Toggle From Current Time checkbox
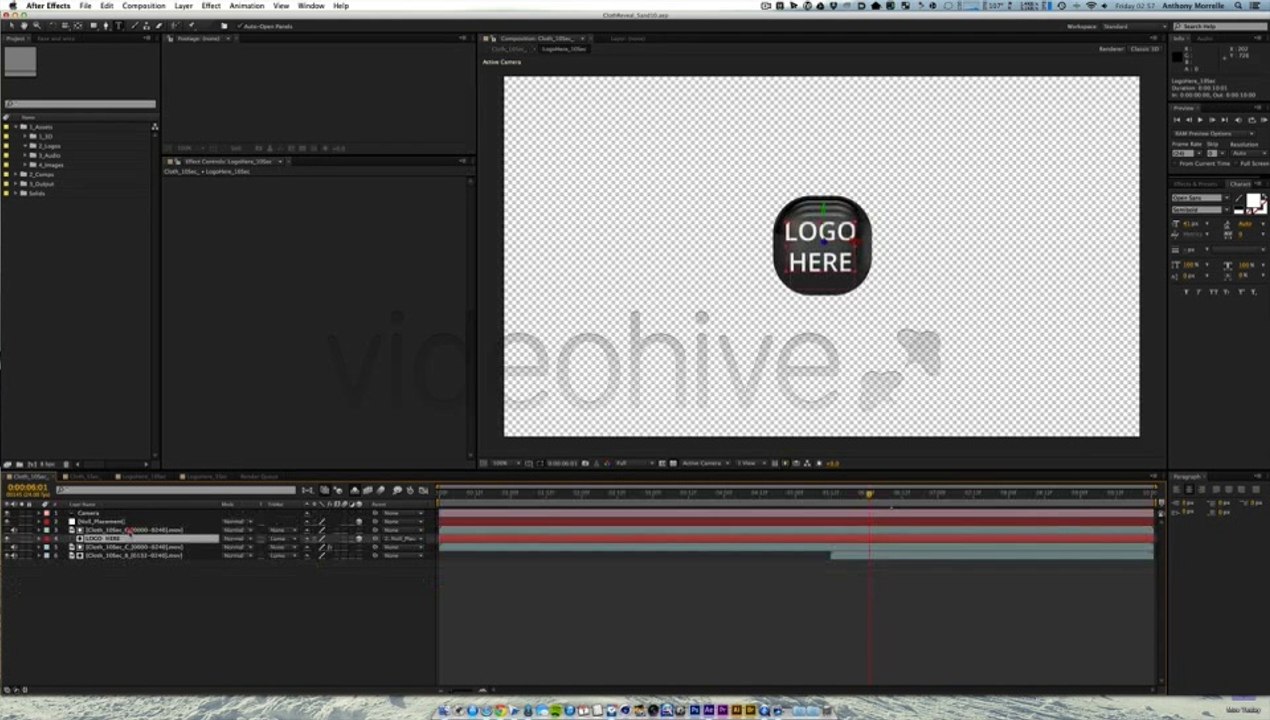 pyautogui.click(x=1175, y=164)
